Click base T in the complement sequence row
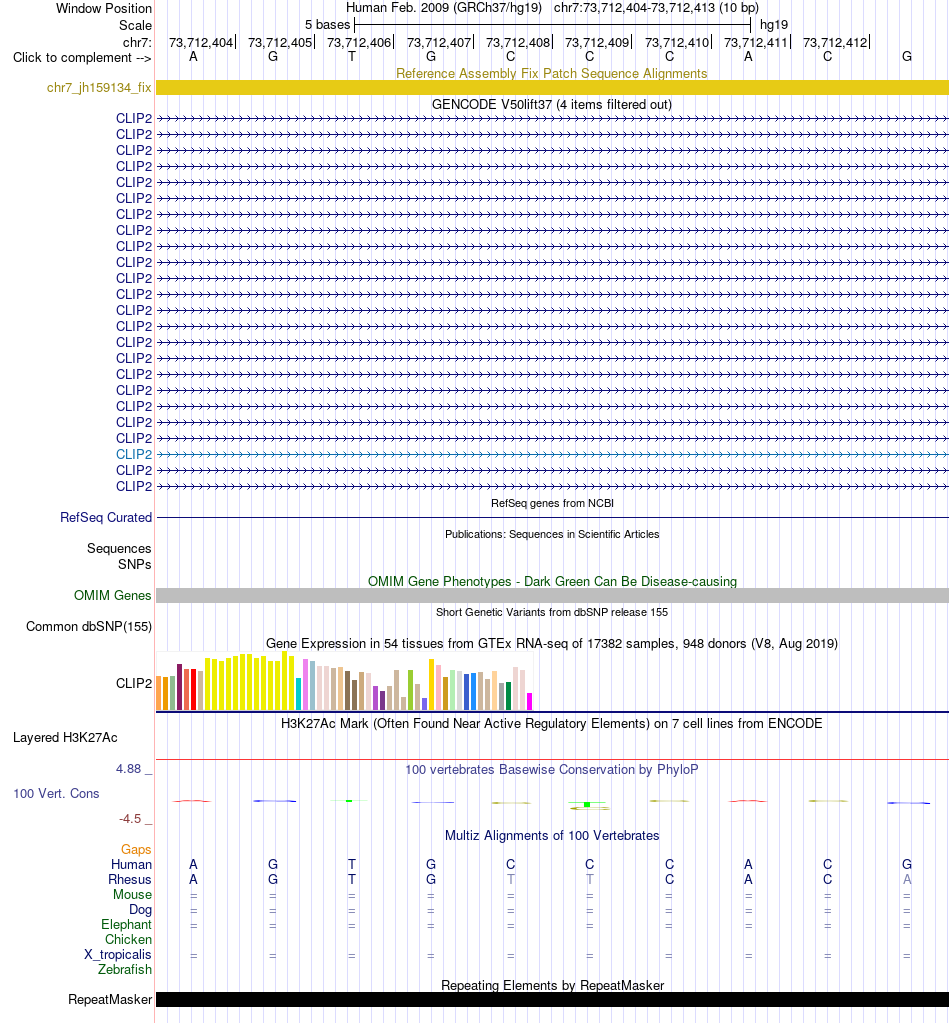Viewport: 950px width, 1023px height. 352,57
